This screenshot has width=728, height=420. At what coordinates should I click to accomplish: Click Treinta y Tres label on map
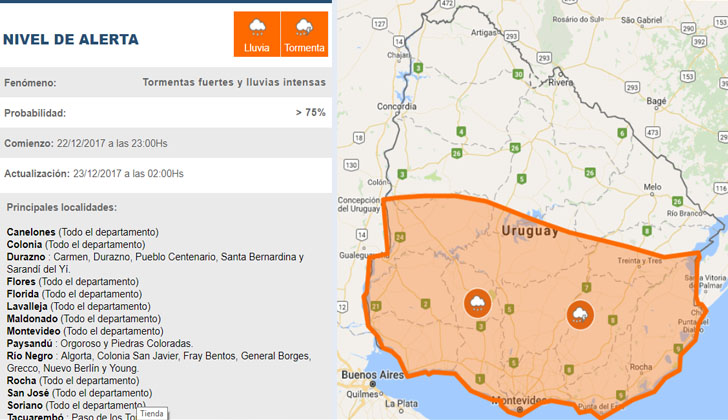(x=639, y=261)
